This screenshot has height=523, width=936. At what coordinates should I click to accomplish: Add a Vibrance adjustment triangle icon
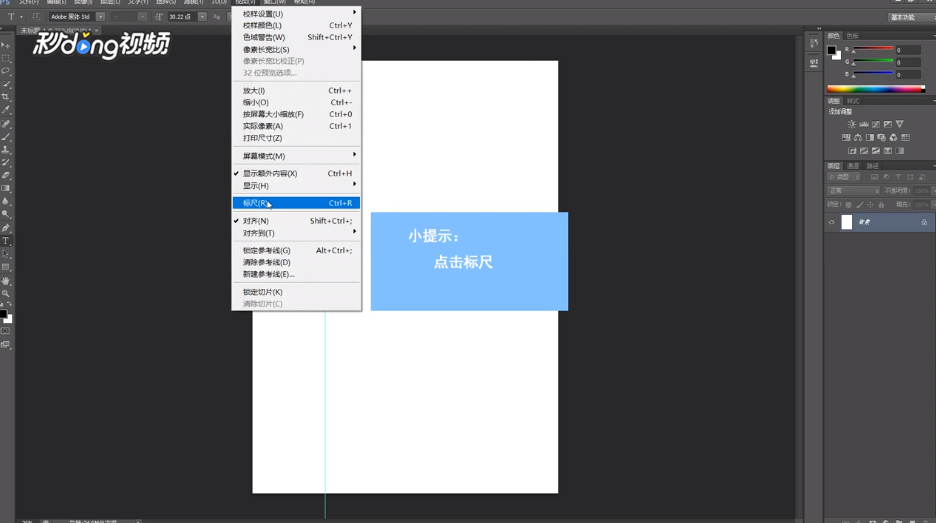900,124
